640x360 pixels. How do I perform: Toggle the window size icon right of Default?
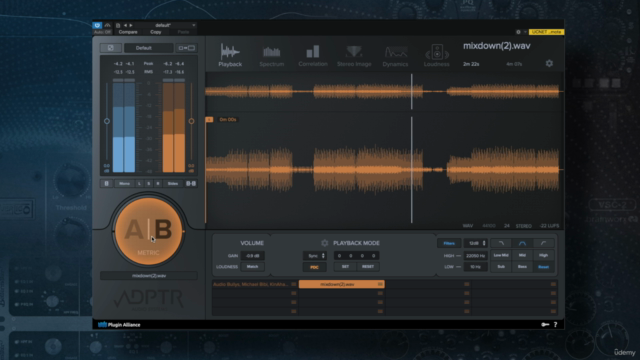(187, 48)
